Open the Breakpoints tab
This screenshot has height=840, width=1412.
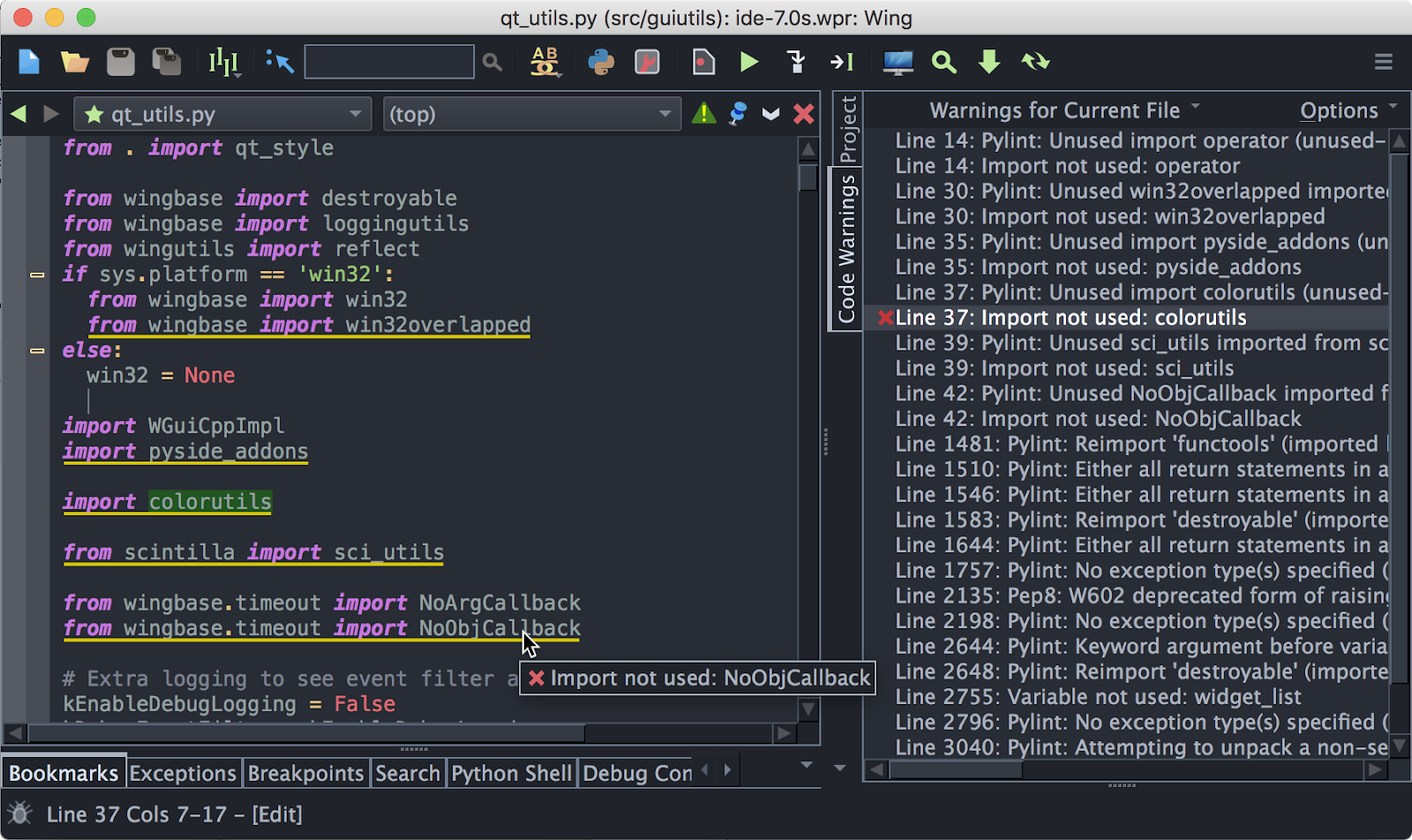coord(305,773)
